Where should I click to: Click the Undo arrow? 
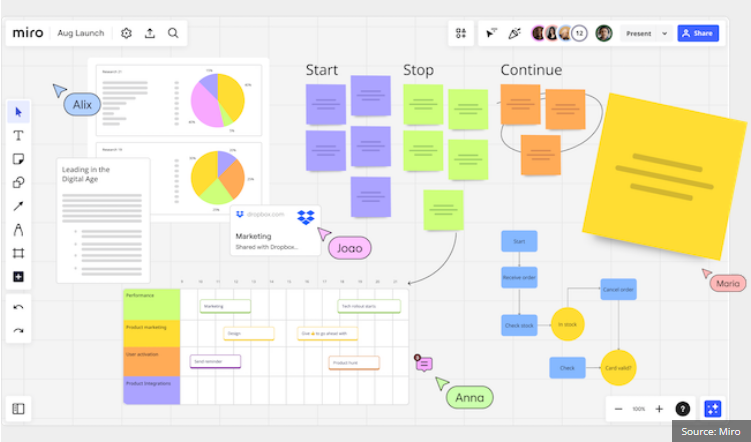(x=18, y=306)
